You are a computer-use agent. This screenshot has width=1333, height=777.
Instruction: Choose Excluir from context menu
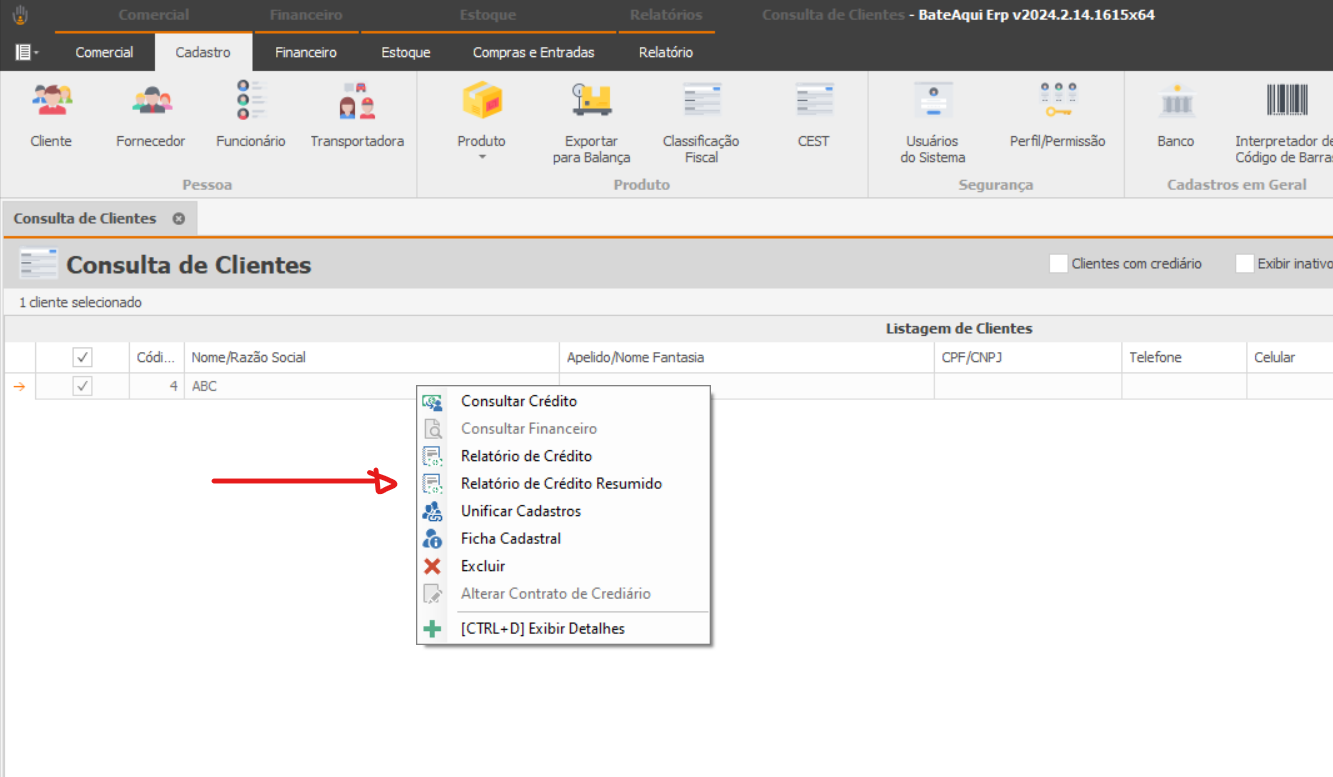563,566
